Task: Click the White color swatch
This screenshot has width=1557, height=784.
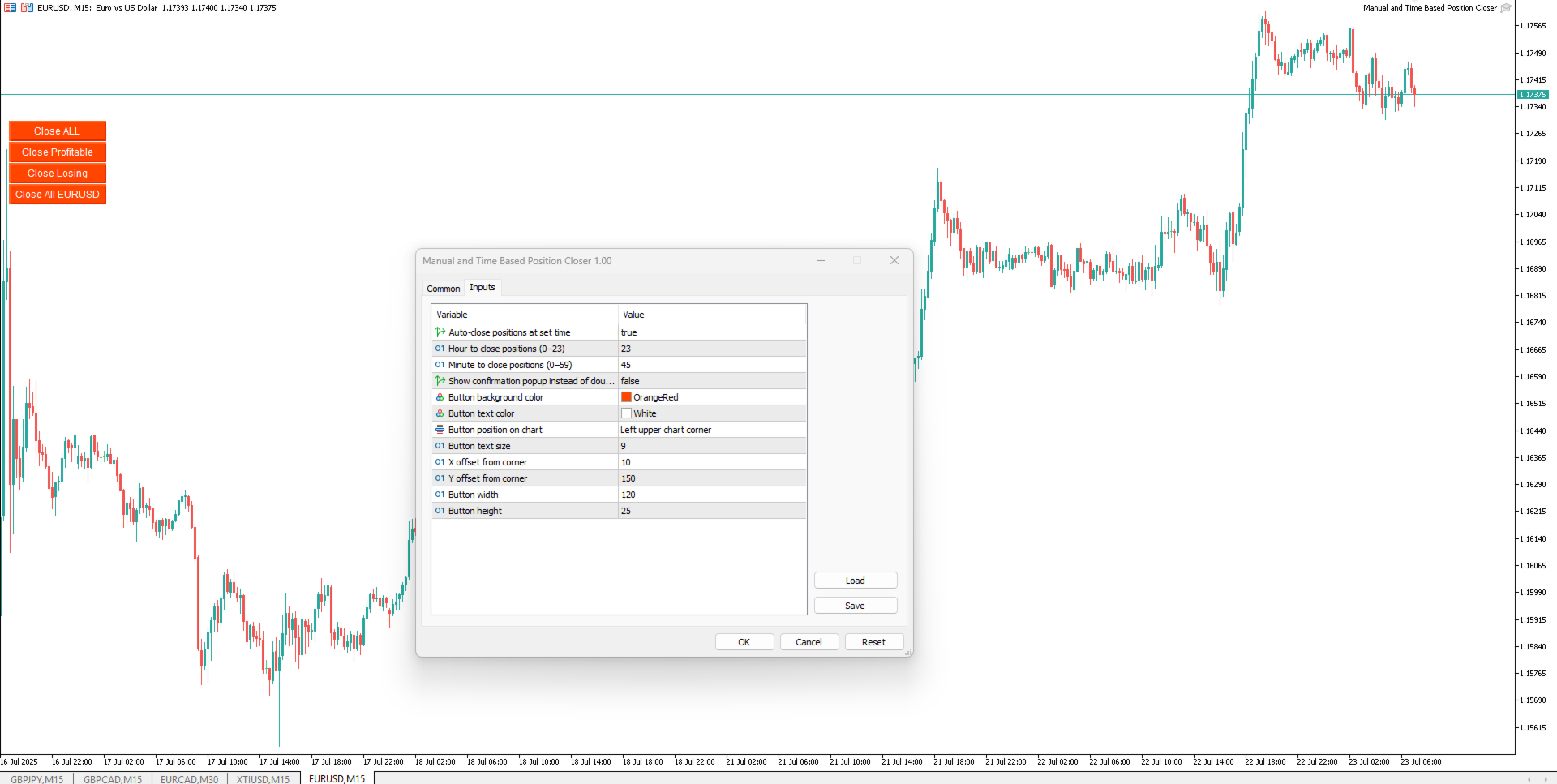Action: (x=626, y=413)
